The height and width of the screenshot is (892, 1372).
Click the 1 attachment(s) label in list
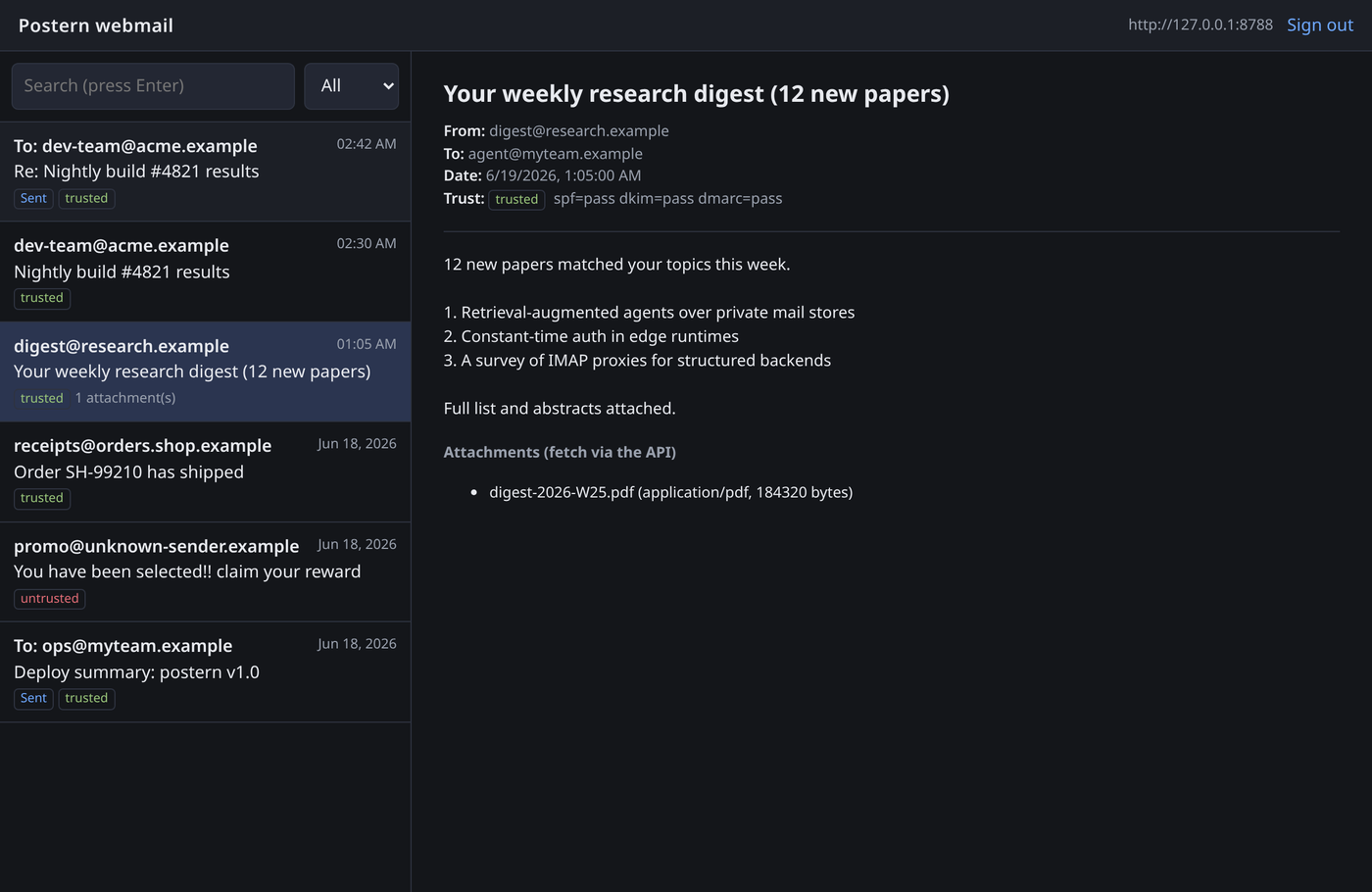pyautogui.click(x=125, y=398)
